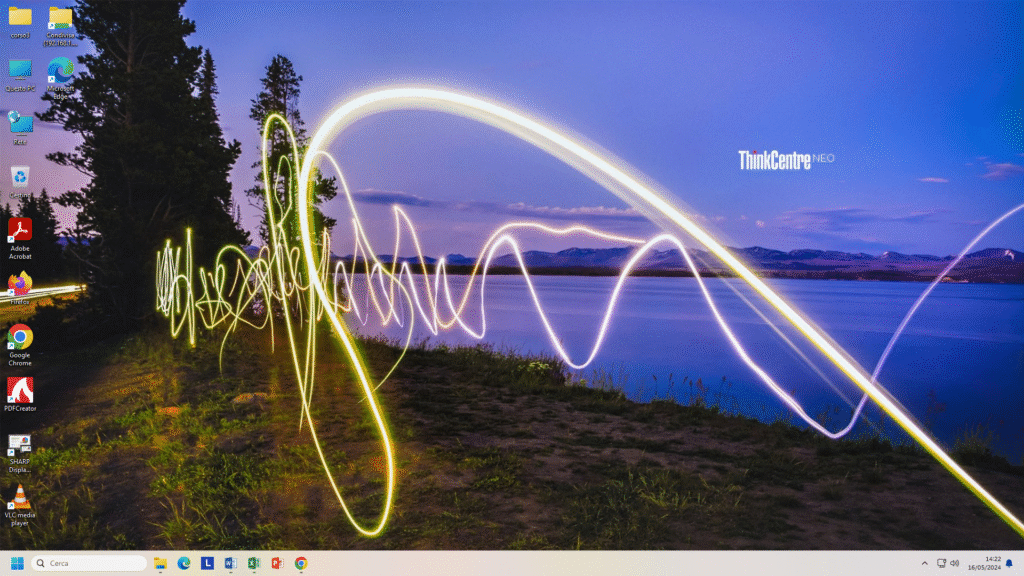Click the Windows Start button
The width and height of the screenshot is (1024, 576).
tap(16, 563)
